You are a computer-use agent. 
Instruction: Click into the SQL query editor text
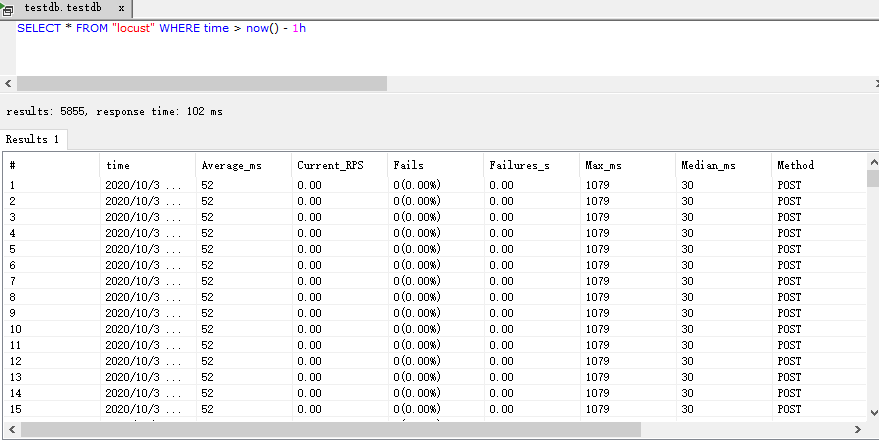point(161,28)
